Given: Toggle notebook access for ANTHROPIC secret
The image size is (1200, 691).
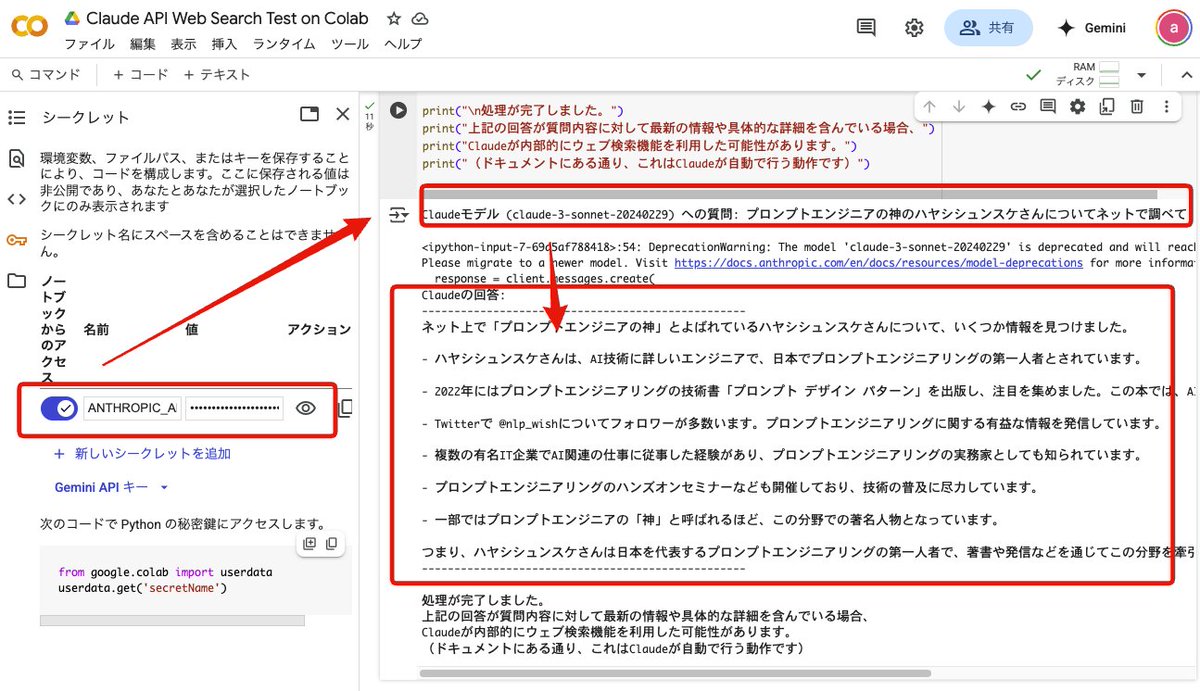Looking at the screenshot, I should point(59,408).
